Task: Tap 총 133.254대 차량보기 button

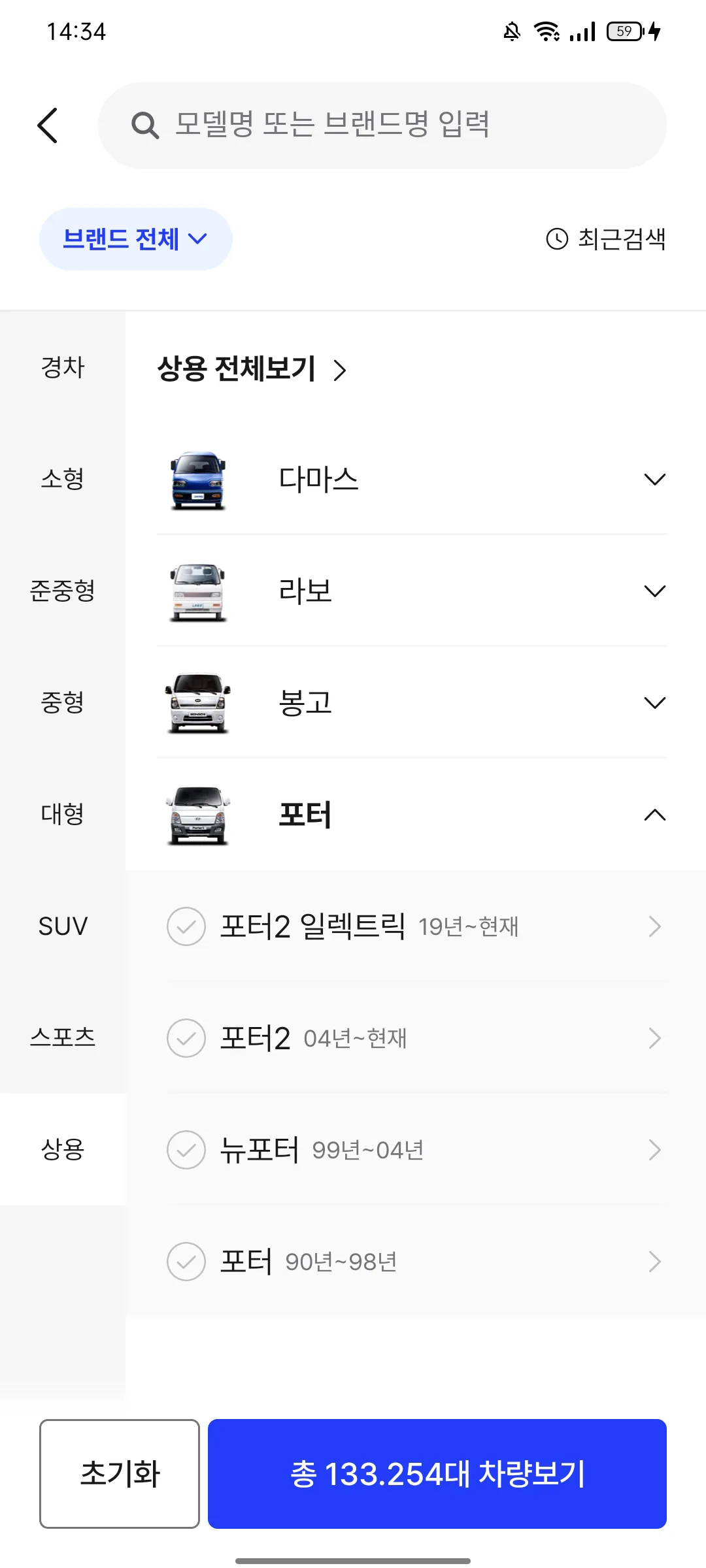Action: tap(437, 1474)
